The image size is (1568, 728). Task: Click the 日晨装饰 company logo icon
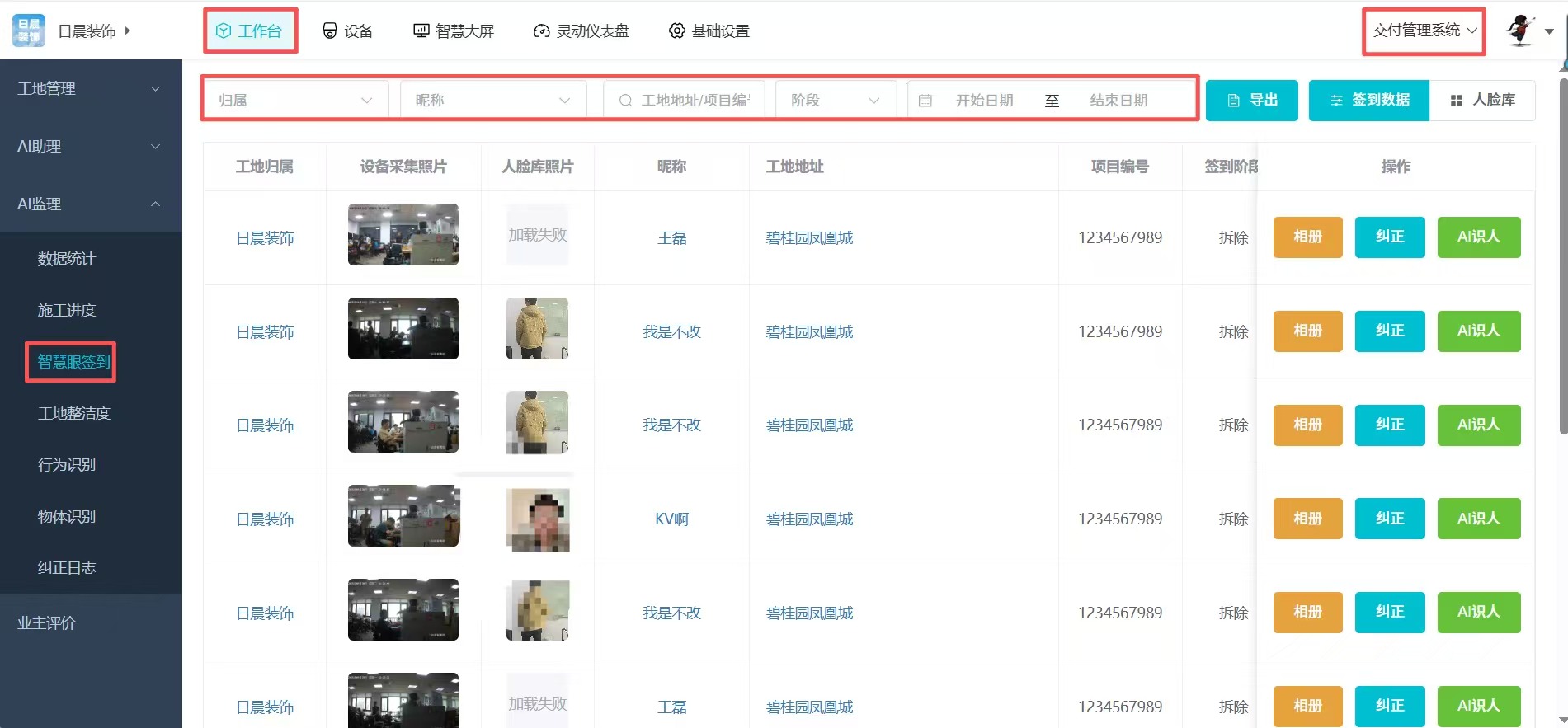coord(29,31)
